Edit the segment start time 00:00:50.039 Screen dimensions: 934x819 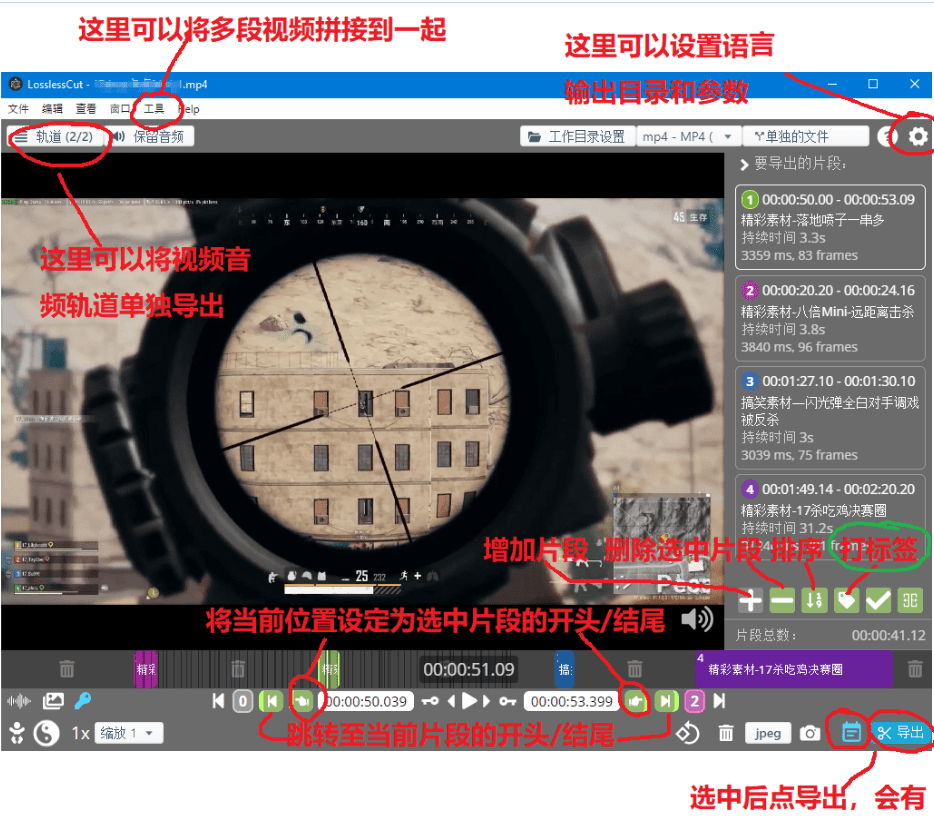tap(366, 702)
